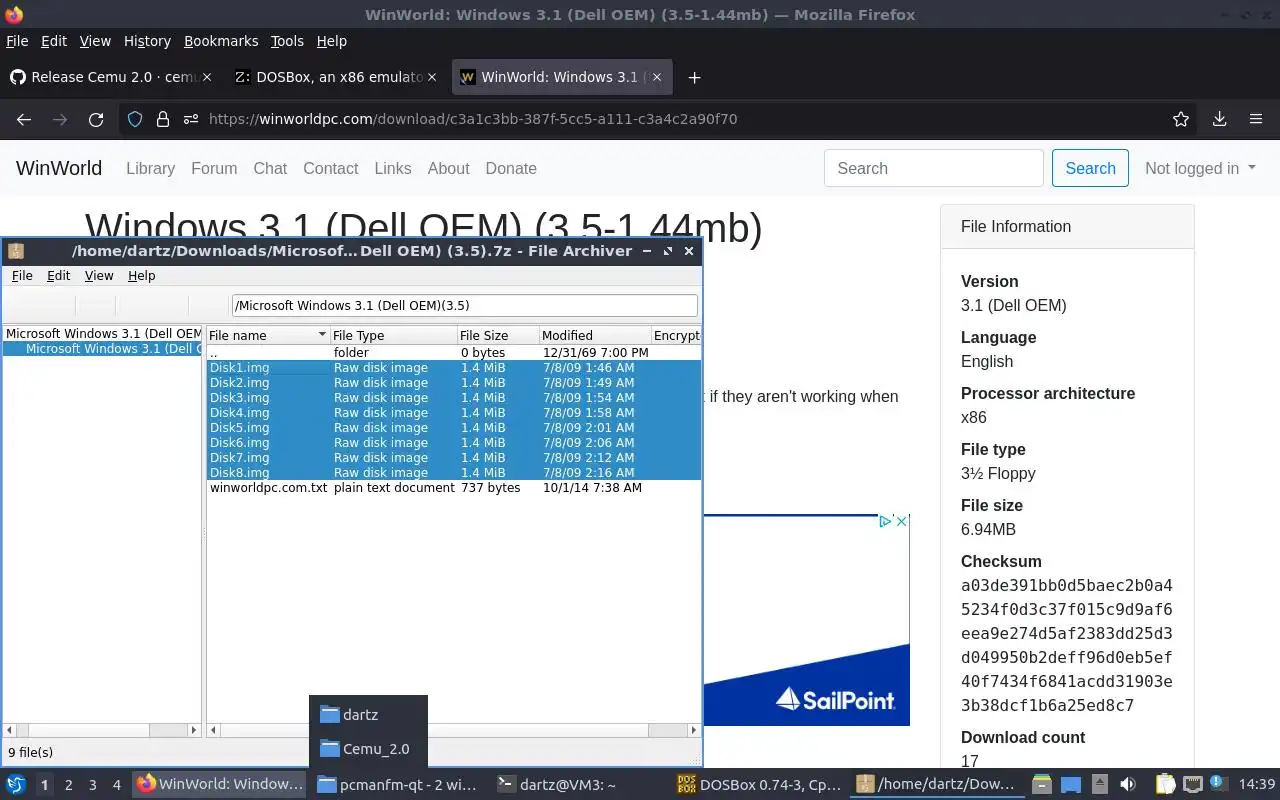The height and width of the screenshot is (800, 1280).
Task: Select Disk8.img in the archive list
Action: (454, 473)
